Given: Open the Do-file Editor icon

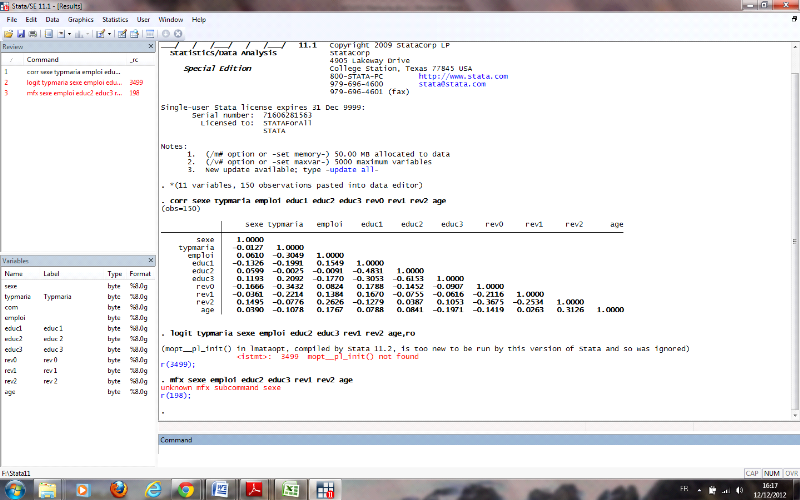Looking at the screenshot, I should click(x=101, y=34).
